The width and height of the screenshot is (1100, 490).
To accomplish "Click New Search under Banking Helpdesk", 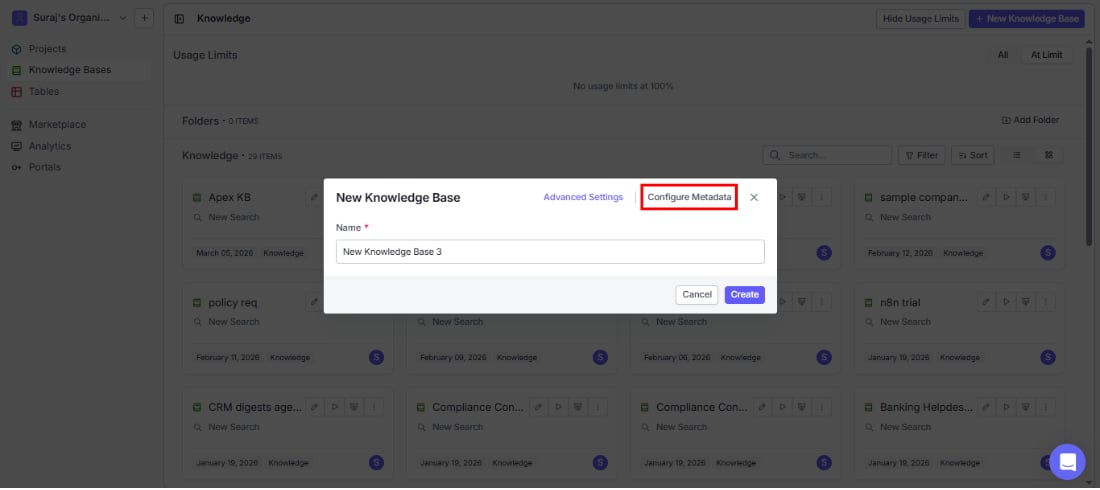I will pyautogui.click(x=906, y=427).
